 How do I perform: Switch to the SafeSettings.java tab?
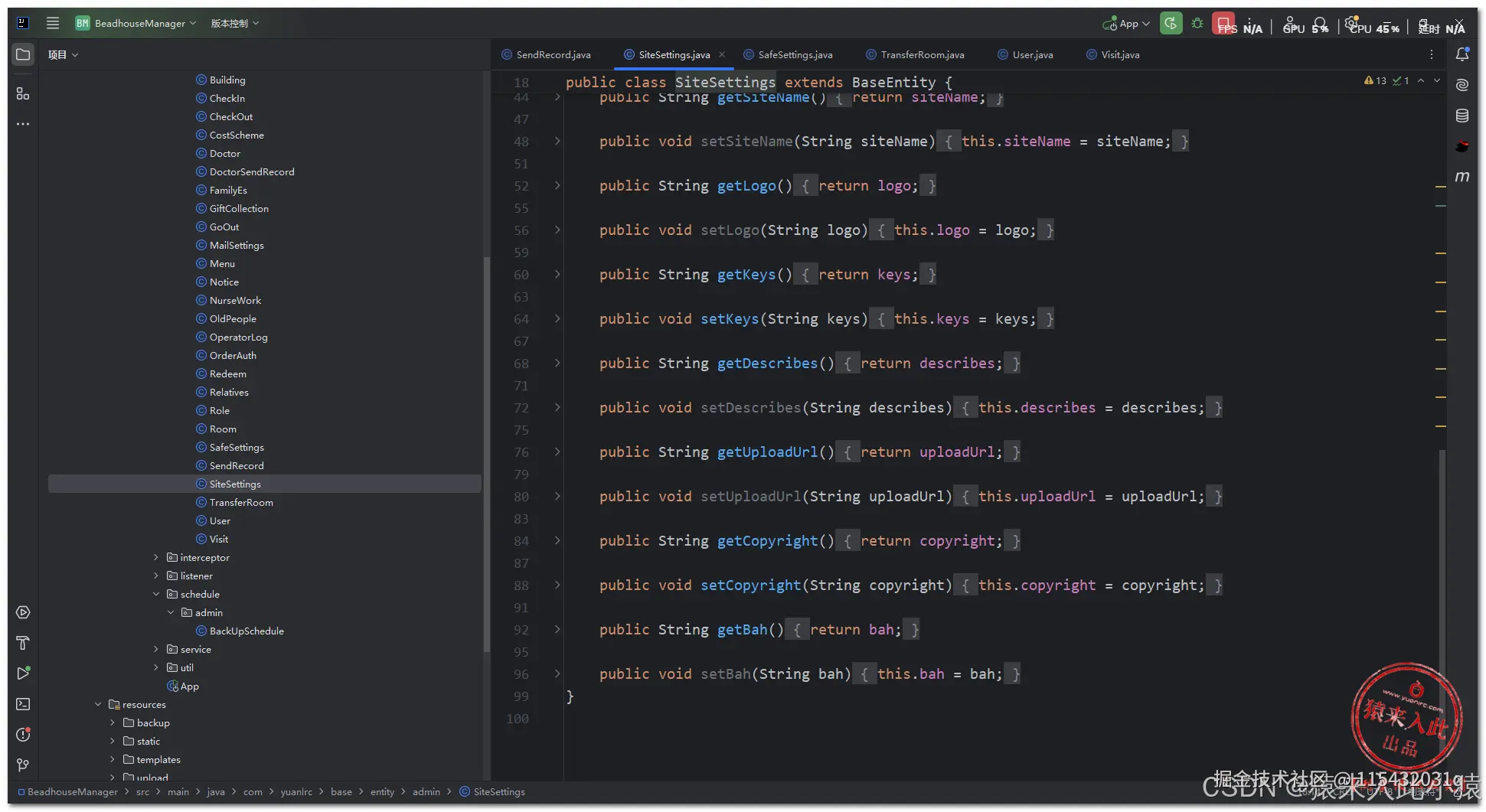coord(789,54)
